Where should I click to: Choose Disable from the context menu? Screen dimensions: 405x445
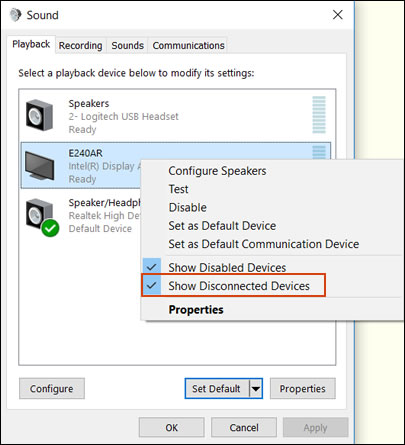(x=187, y=207)
